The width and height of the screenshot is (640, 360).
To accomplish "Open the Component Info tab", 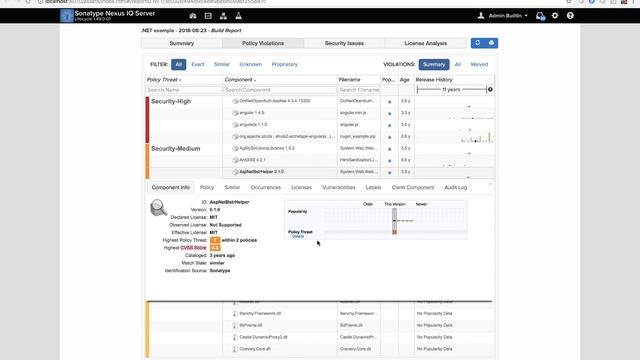I will pyautogui.click(x=170, y=187).
